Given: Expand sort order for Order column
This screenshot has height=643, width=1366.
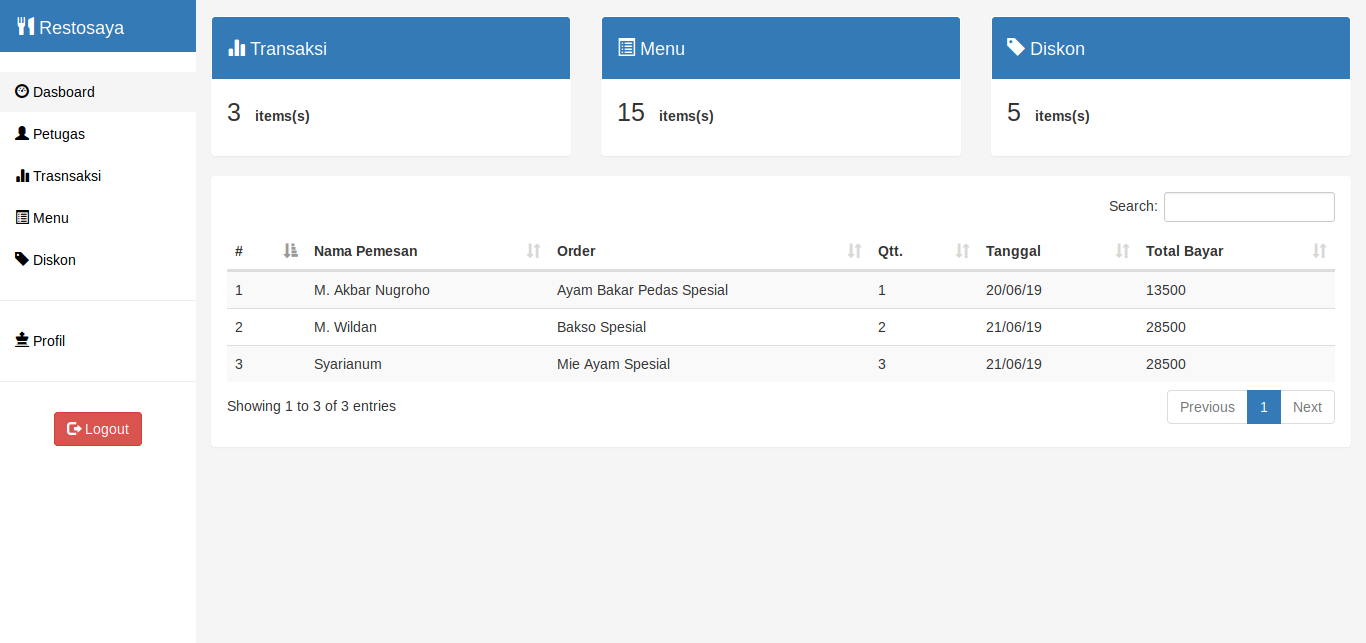Looking at the screenshot, I should click(x=854, y=251).
